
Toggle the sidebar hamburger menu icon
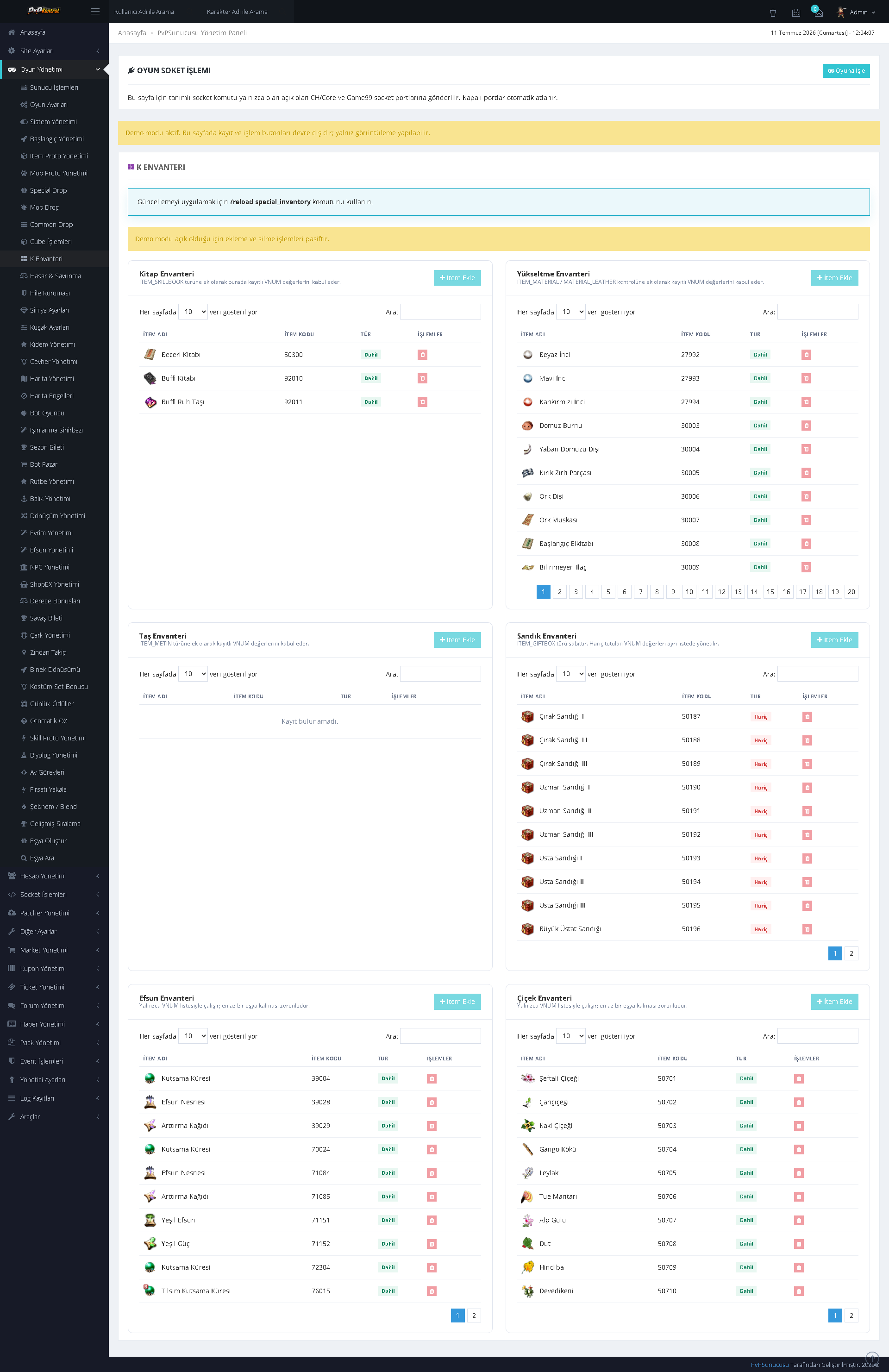[95, 12]
